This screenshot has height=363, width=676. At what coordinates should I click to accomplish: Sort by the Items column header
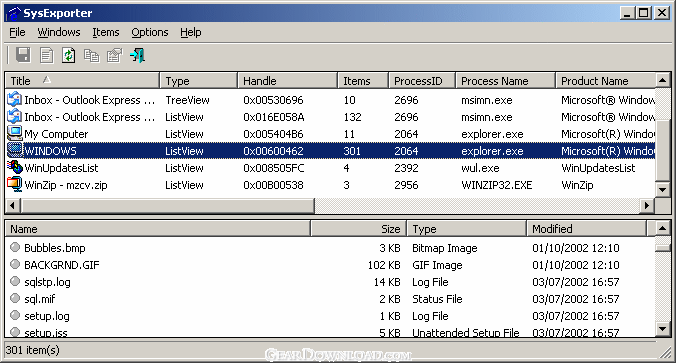(363, 81)
